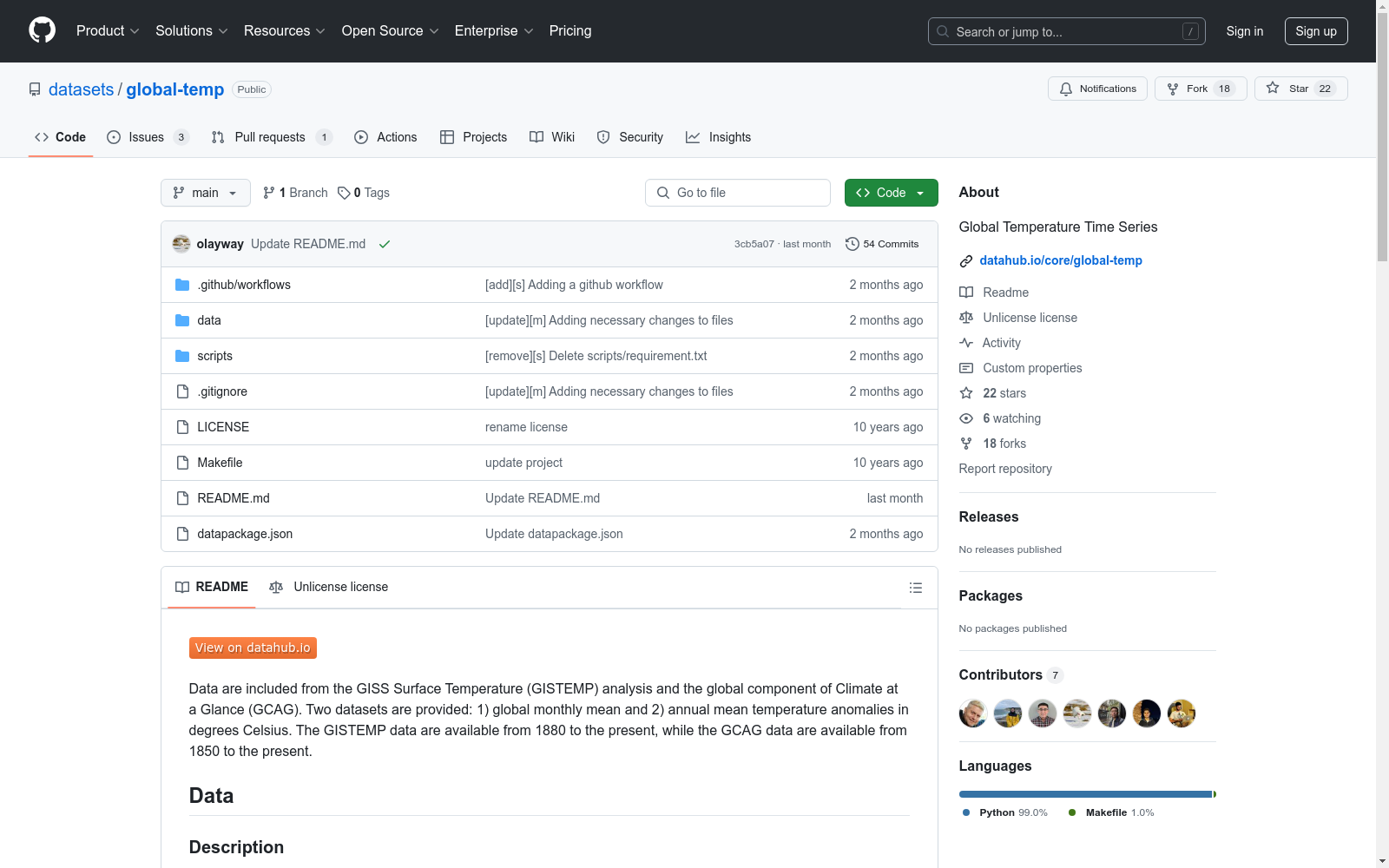Click the Sign in link

coord(1245,31)
